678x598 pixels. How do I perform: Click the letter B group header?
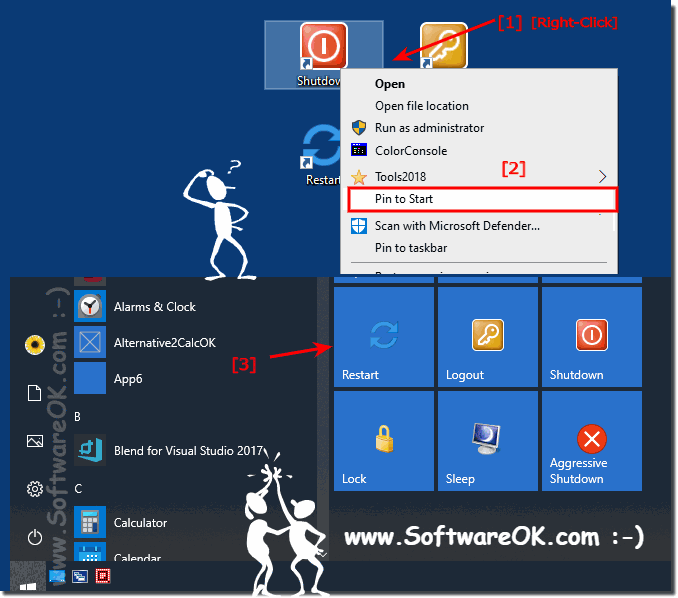coord(77,416)
